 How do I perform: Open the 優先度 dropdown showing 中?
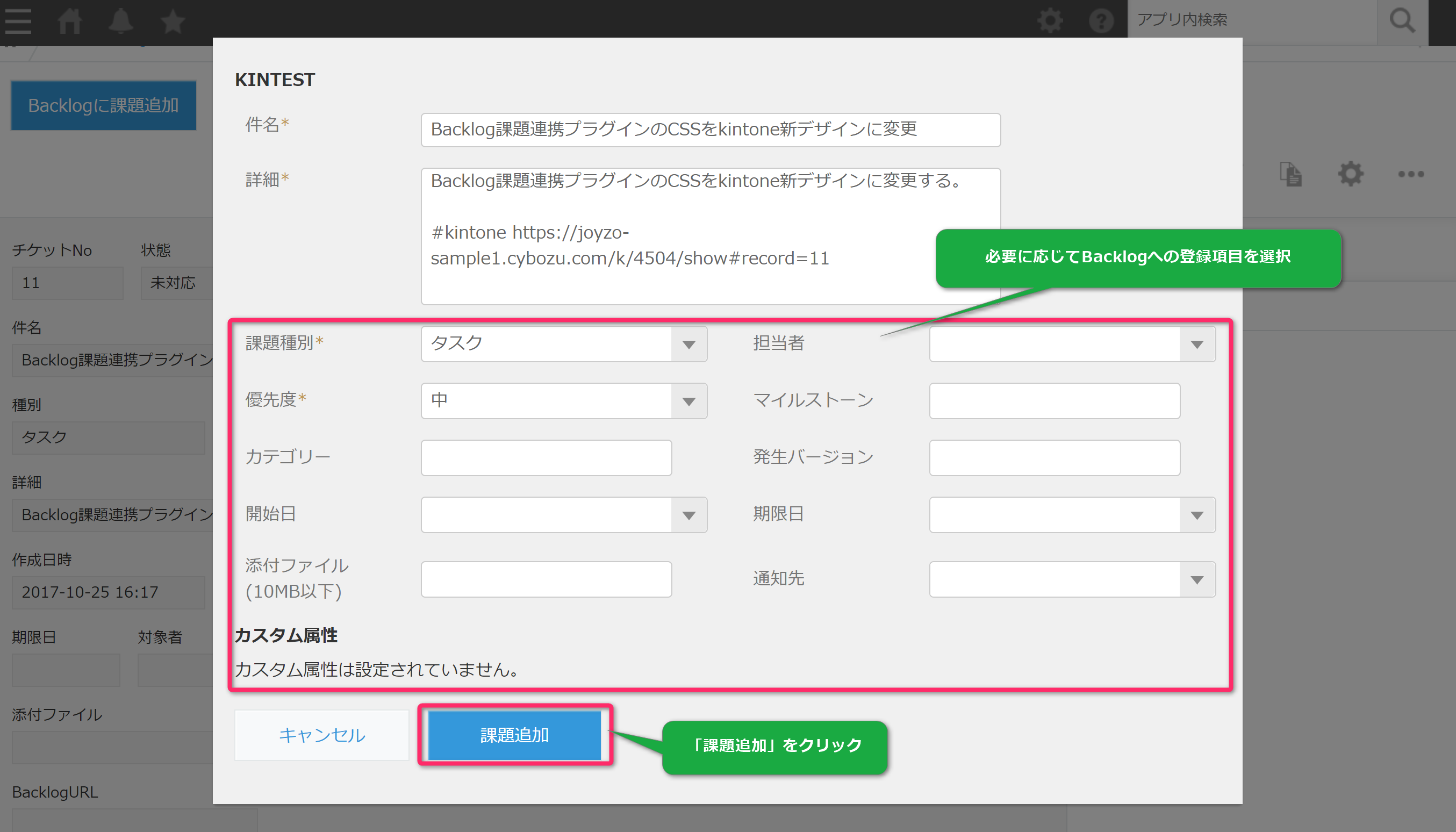564,400
